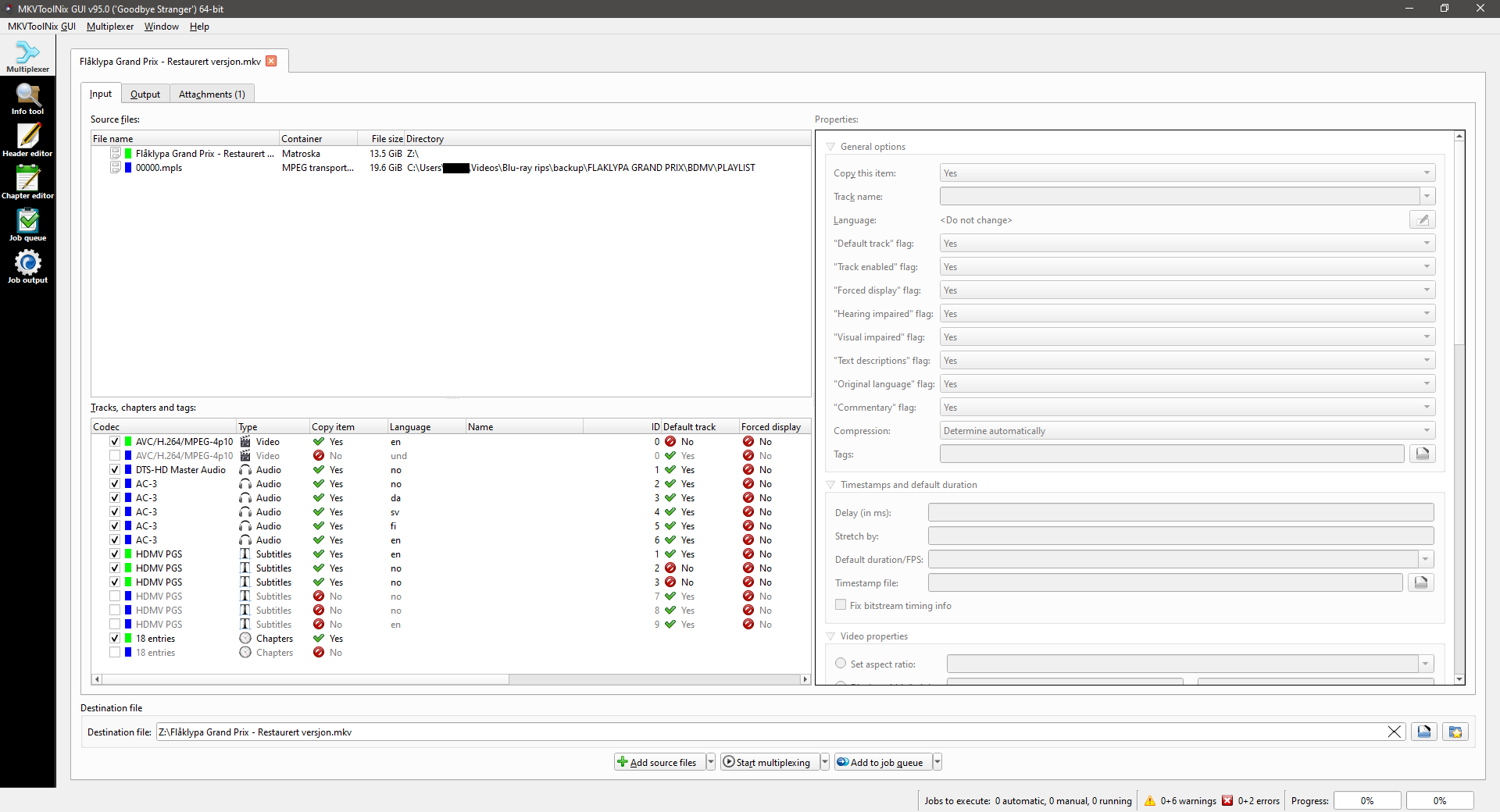Open the Multiplexer menu
Viewport: 1500px width, 812px height.
point(109,26)
